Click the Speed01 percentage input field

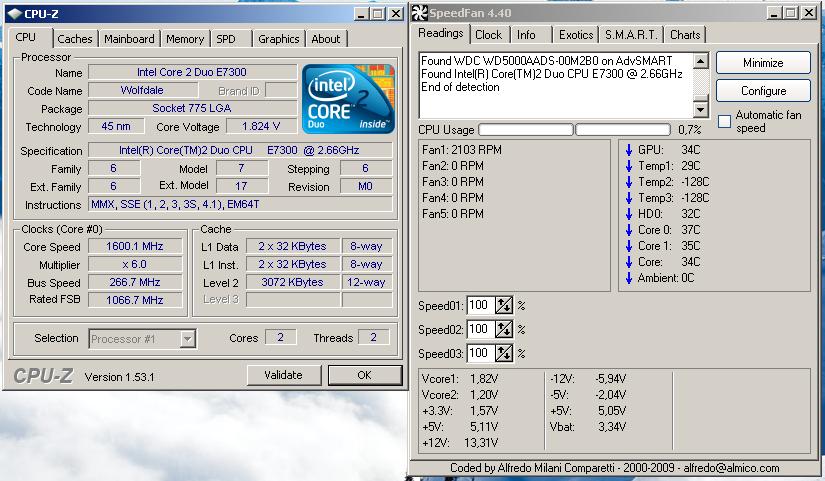480,305
